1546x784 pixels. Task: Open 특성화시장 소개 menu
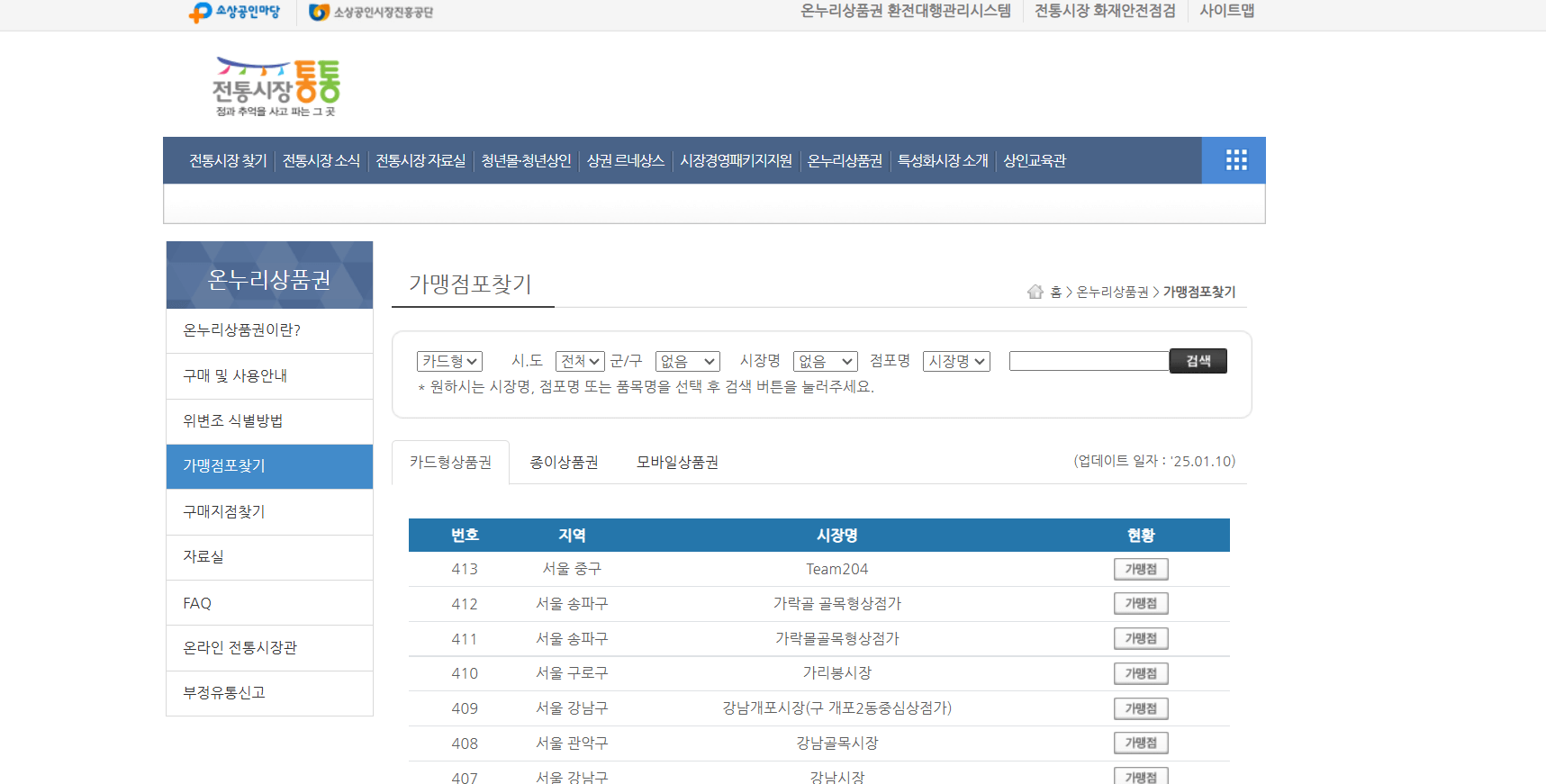[x=943, y=160]
